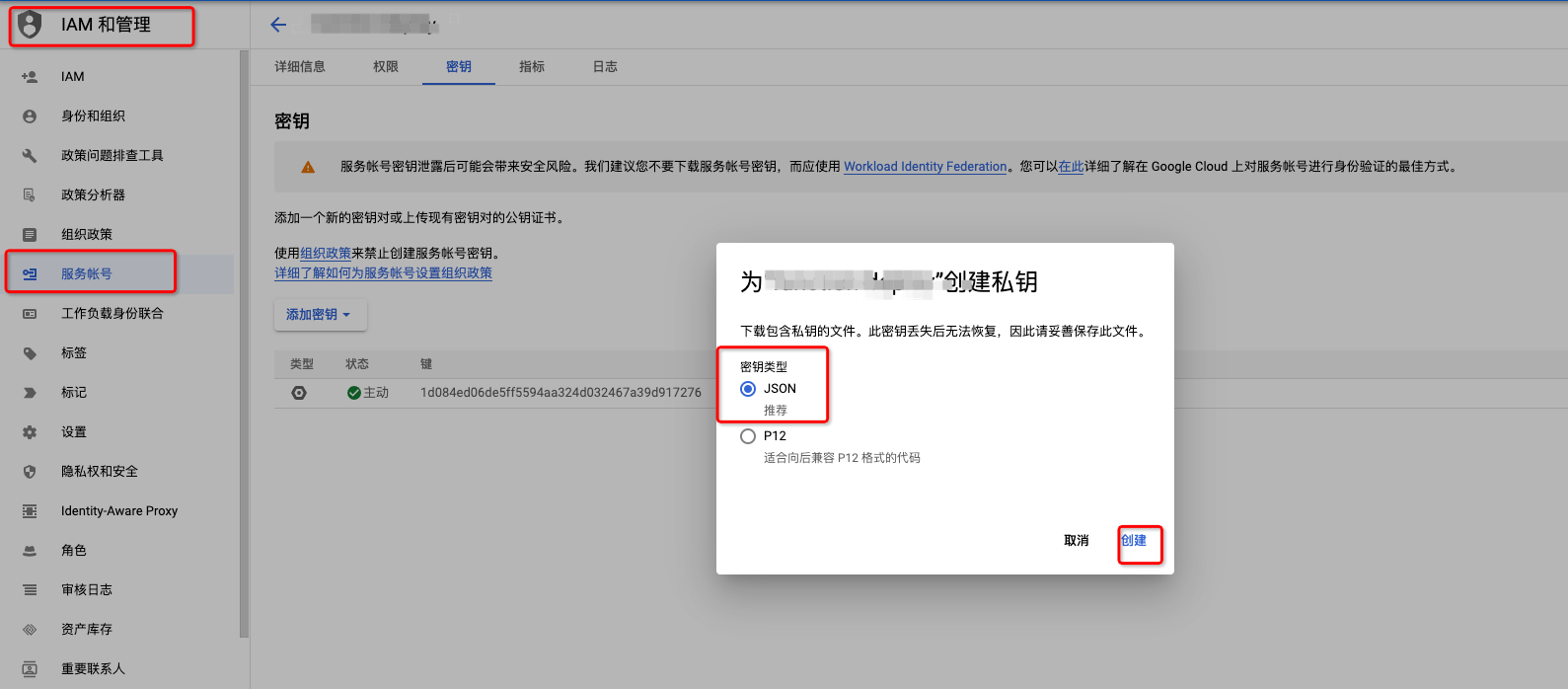1568x689 pixels.
Task: Click the 推荐 label under JSON
Action: (x=776, y=411)
